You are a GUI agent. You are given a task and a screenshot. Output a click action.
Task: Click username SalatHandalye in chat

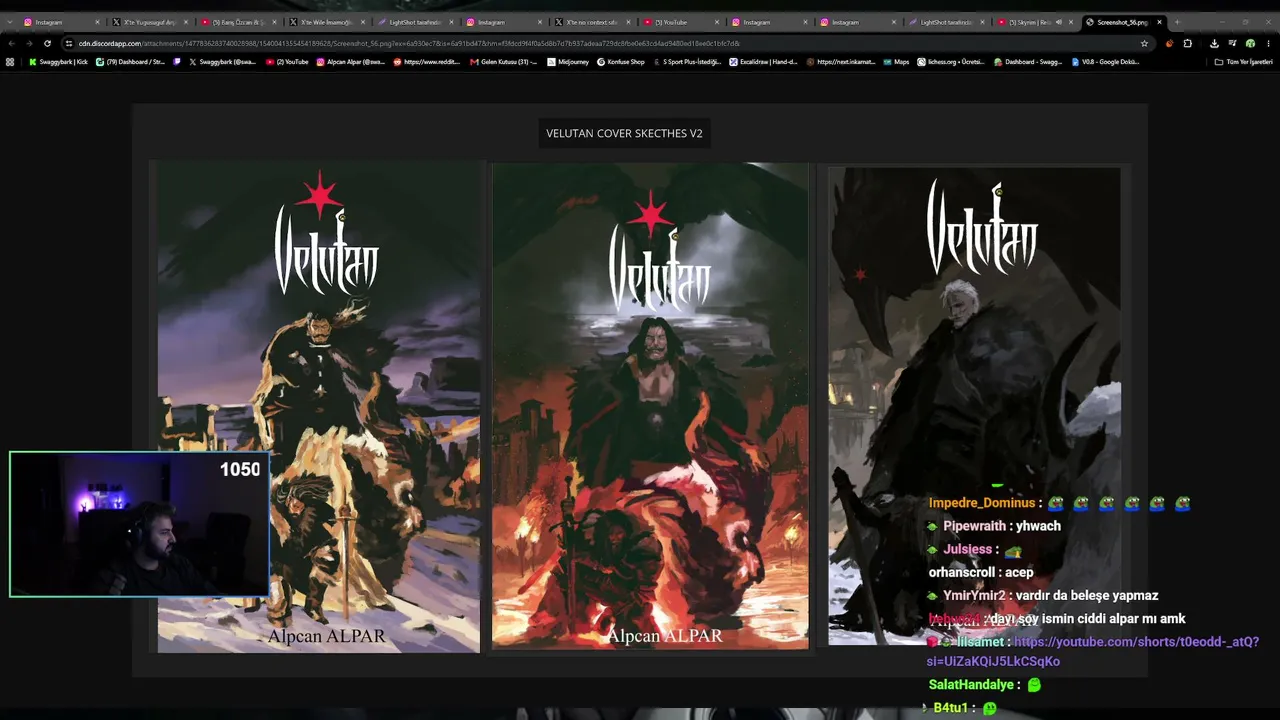point(973,685)
